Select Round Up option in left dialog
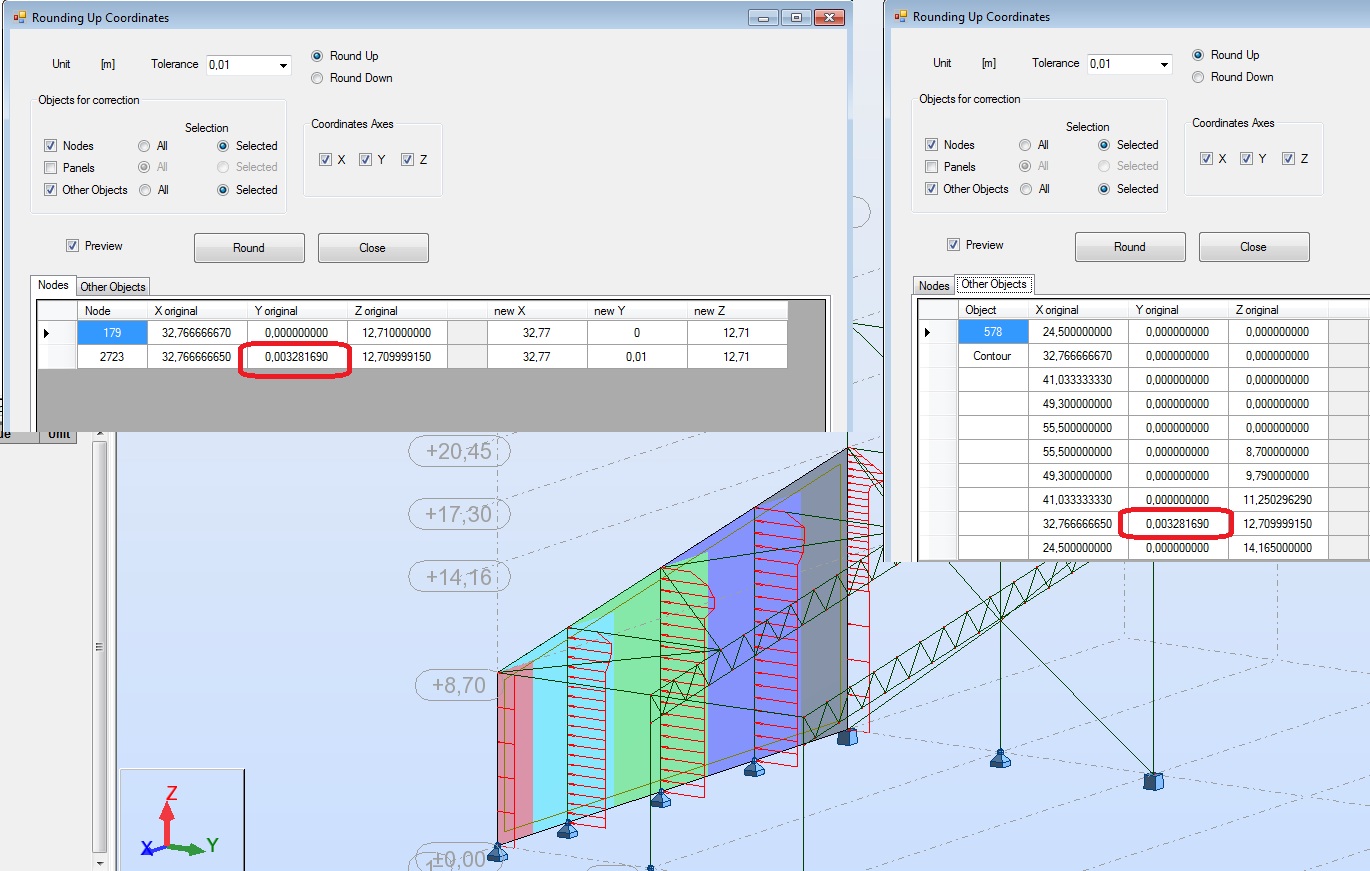This screenshot has height=871, width=1370. click(317, 56)
